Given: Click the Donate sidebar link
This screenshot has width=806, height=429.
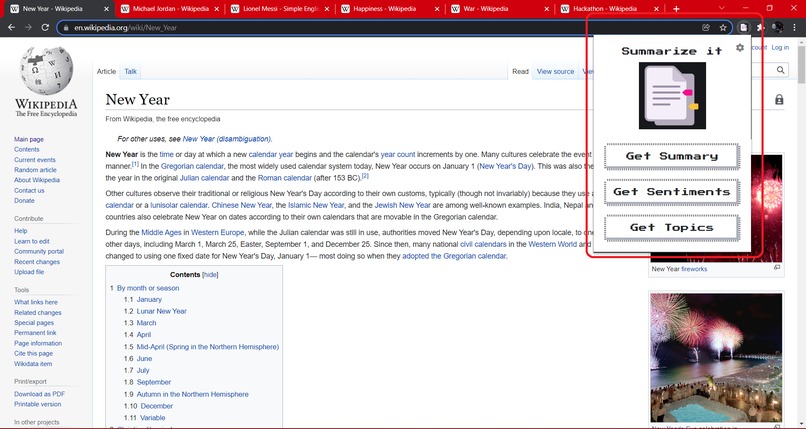Looking at the screenshot, I should (x=24, y=200).
